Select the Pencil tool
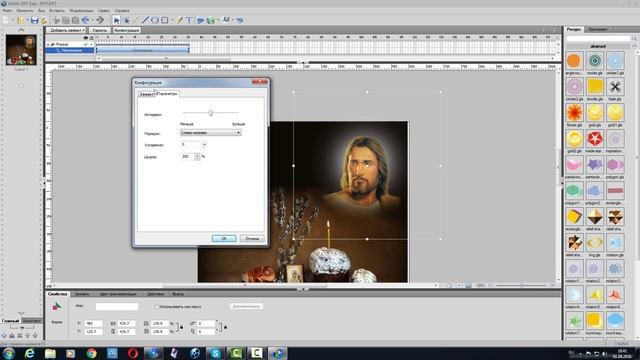640x360 pixels. (x=179, y=20)
